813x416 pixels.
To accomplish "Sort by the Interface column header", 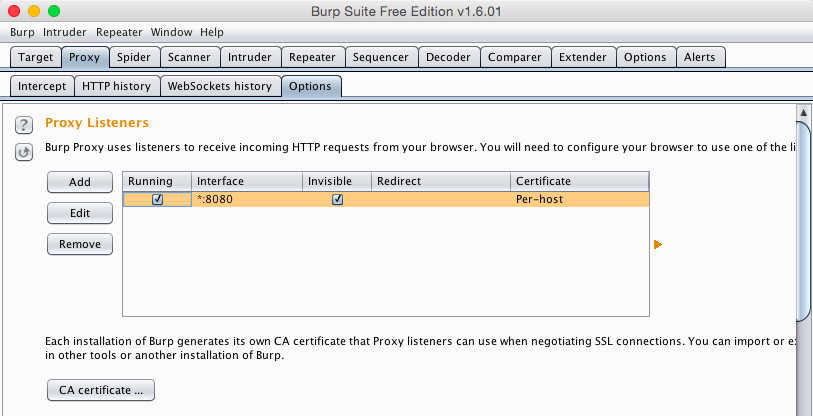I will pyautogui.click(x=246, y=181).
